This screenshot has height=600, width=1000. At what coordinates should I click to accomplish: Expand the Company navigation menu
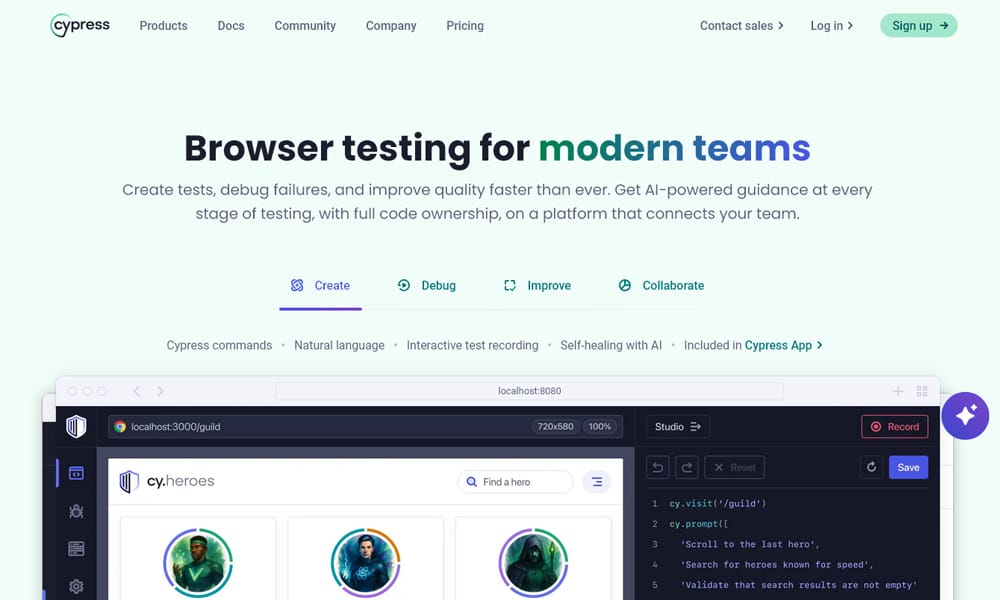click(x=391, y=25)
